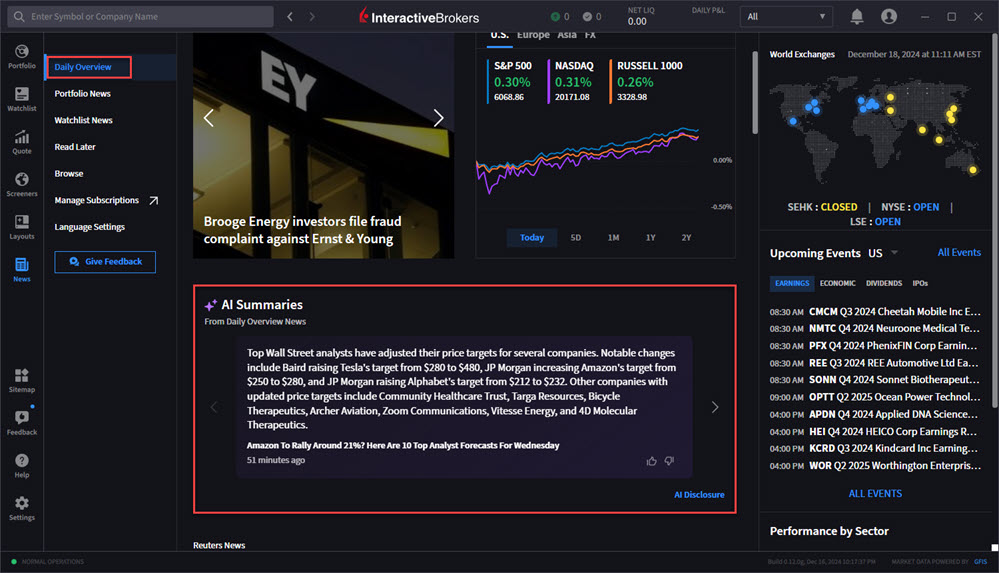Open the Help sidebar icon
999x573 pixels.
tap(22, 465)
